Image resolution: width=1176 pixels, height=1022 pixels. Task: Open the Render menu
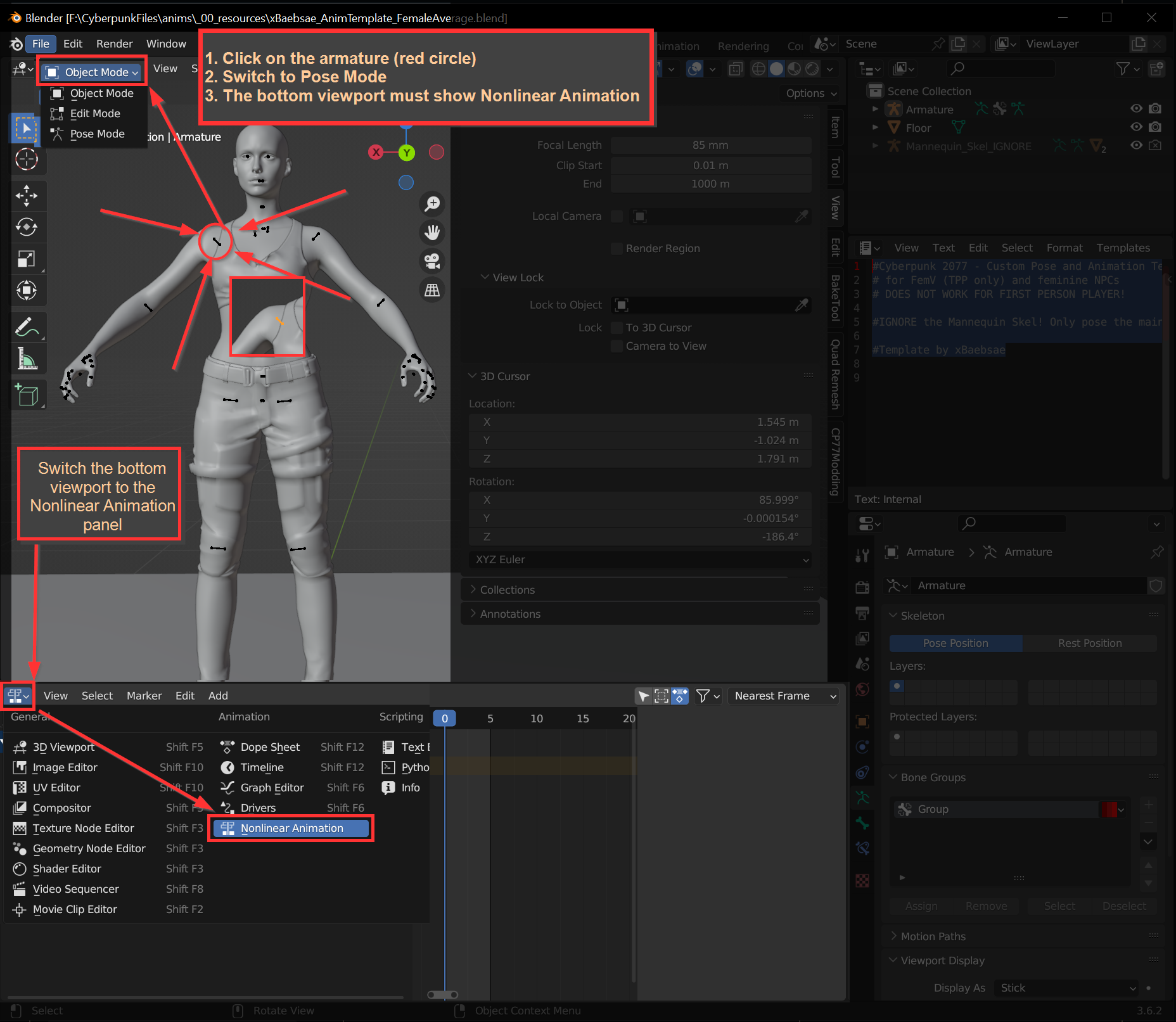(114, 44)
